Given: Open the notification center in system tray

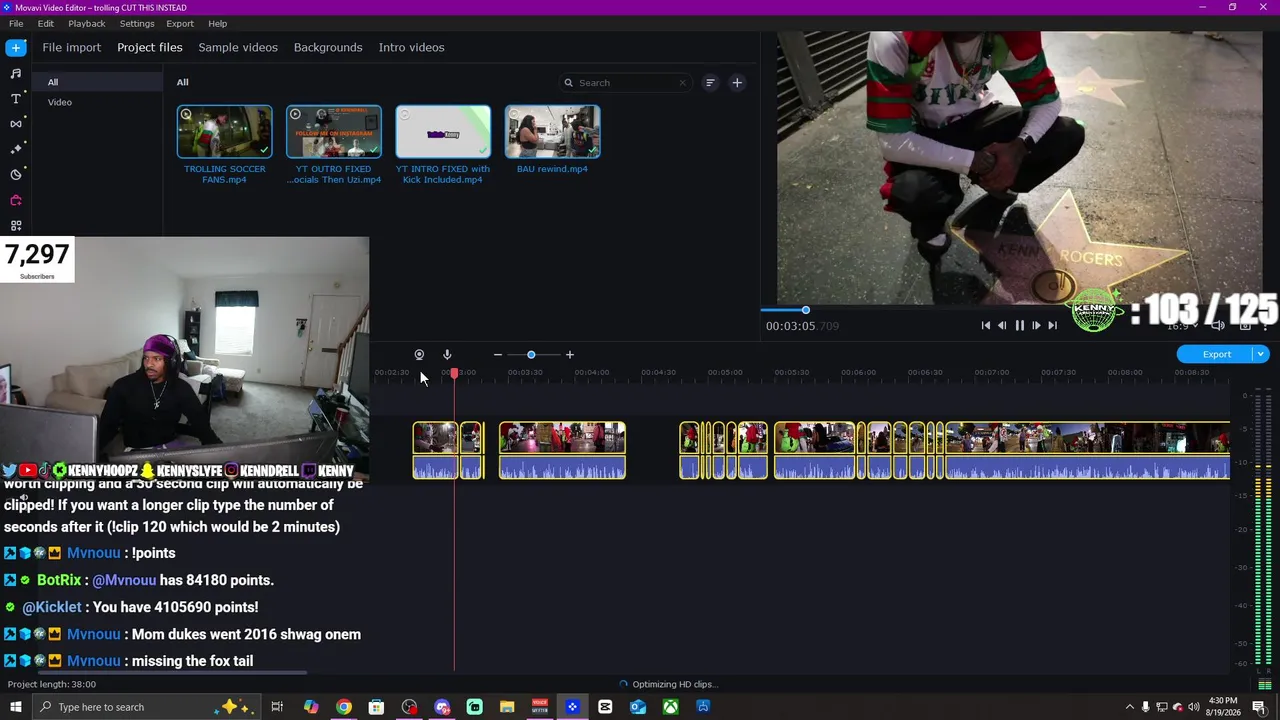Looking at the screenshot, I should pos(1259,707).
